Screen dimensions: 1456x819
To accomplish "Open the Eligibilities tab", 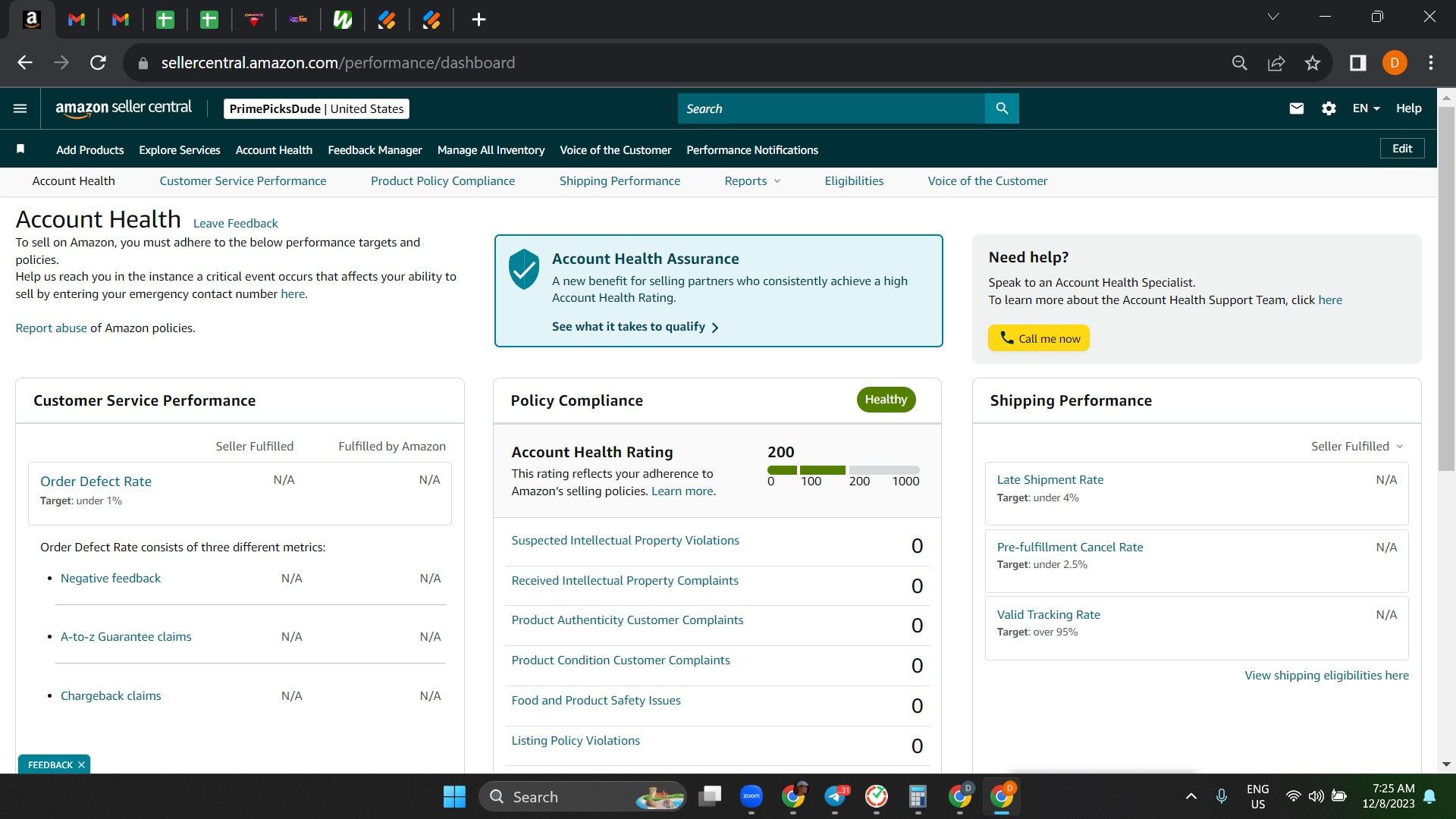I will [854, 180].
